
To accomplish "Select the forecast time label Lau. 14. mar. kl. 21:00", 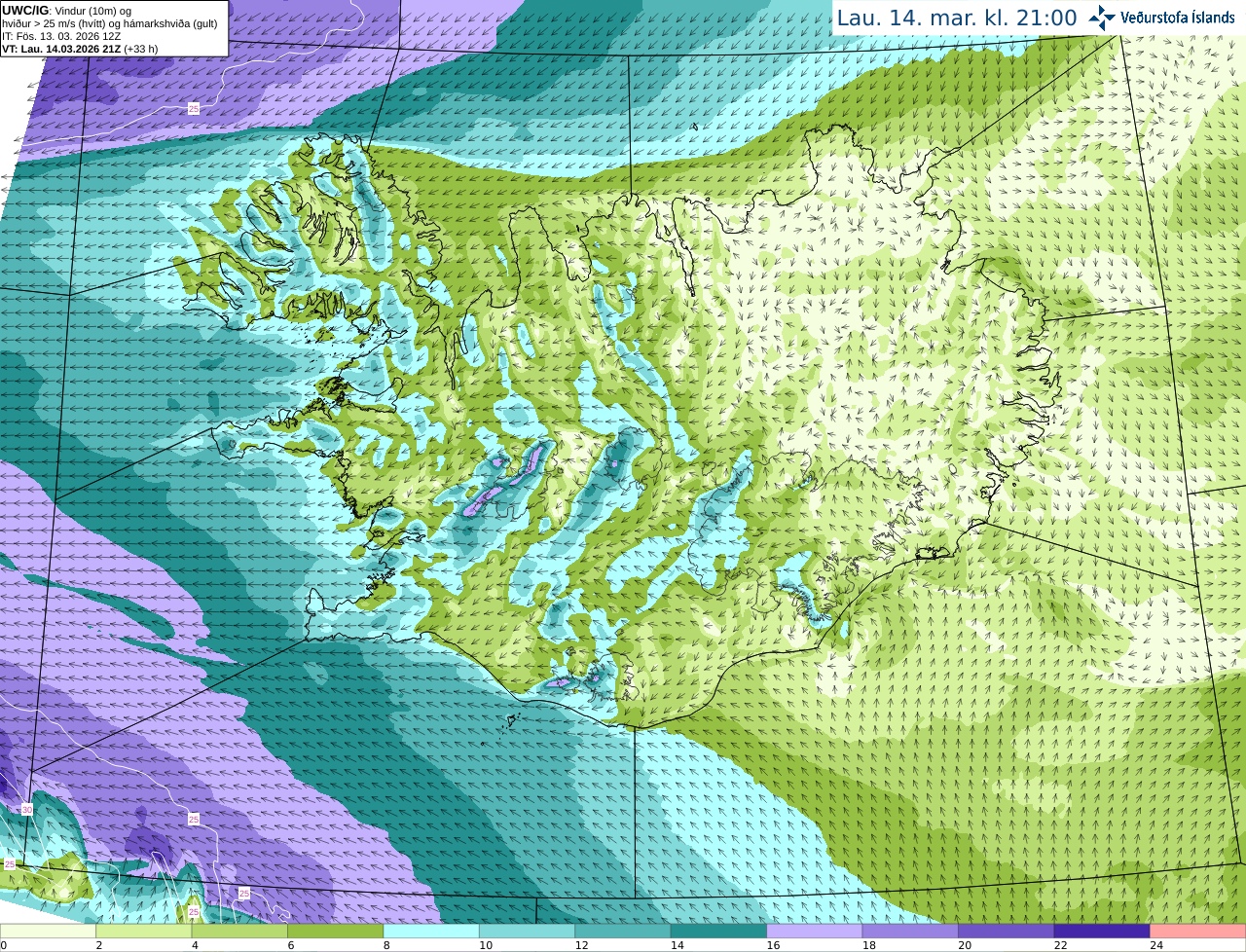I will tap(957, 18).
